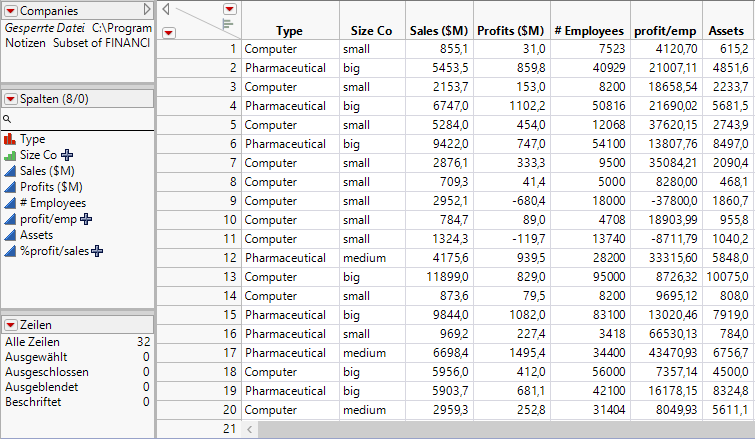Click the Ausgeschlossen entry in Zeilen panel

(x=78, y=372)
